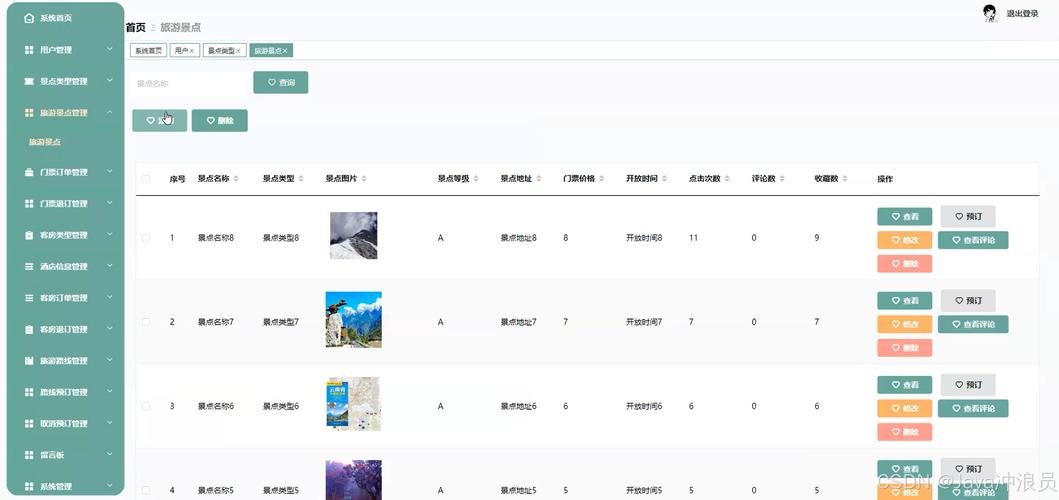Viewport: 1059px width, 500px height.
Task: Click the chart icon beside 旅游路线管理
Action: tap(29, 361)
